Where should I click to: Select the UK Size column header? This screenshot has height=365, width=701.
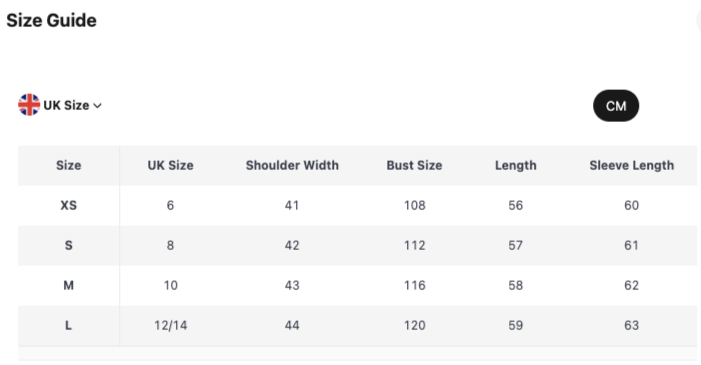coord(170,165)
